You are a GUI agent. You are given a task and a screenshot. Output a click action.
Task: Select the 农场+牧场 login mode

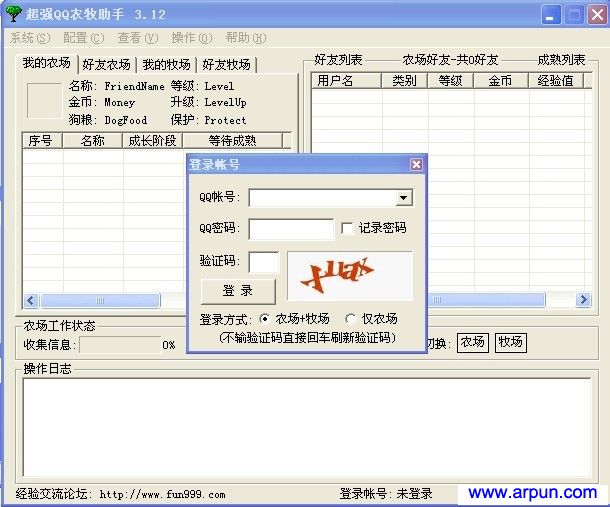(x=264, y=319)
